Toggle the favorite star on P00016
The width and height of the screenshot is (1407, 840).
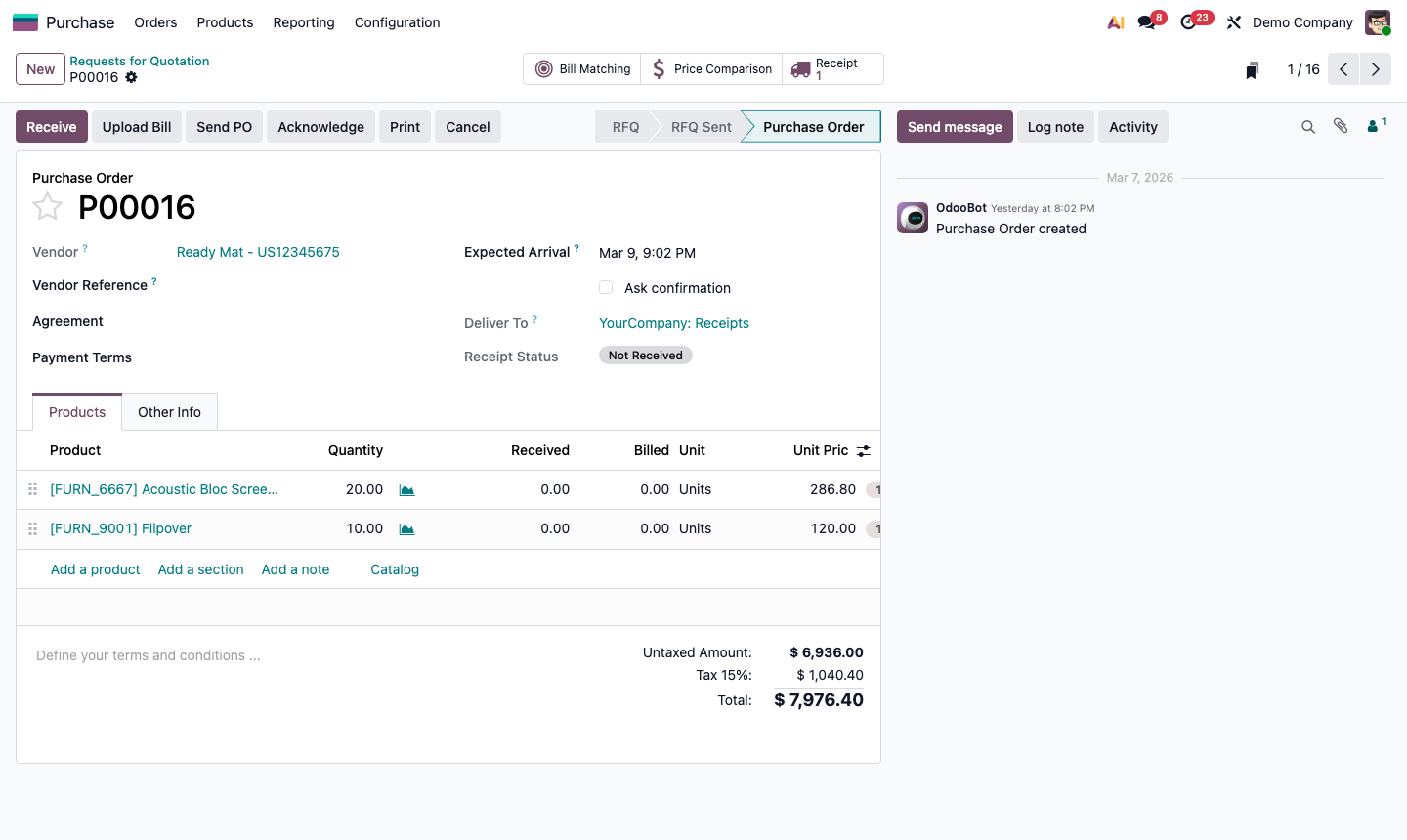coord(47,206)
